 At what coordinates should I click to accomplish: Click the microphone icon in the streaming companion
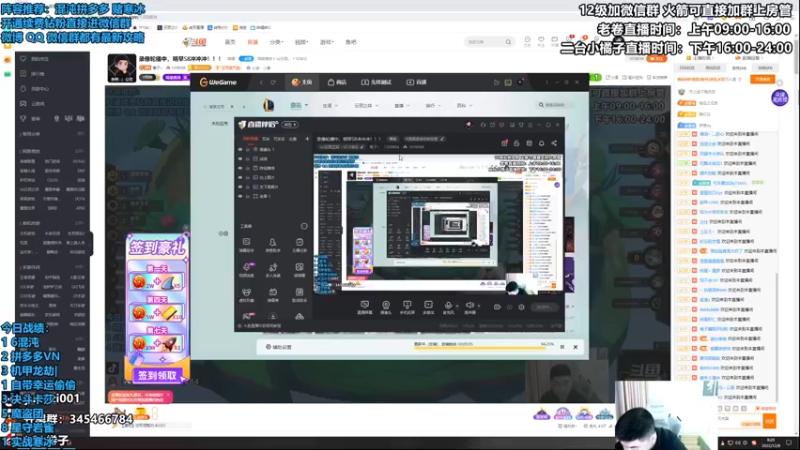(448, 307)
